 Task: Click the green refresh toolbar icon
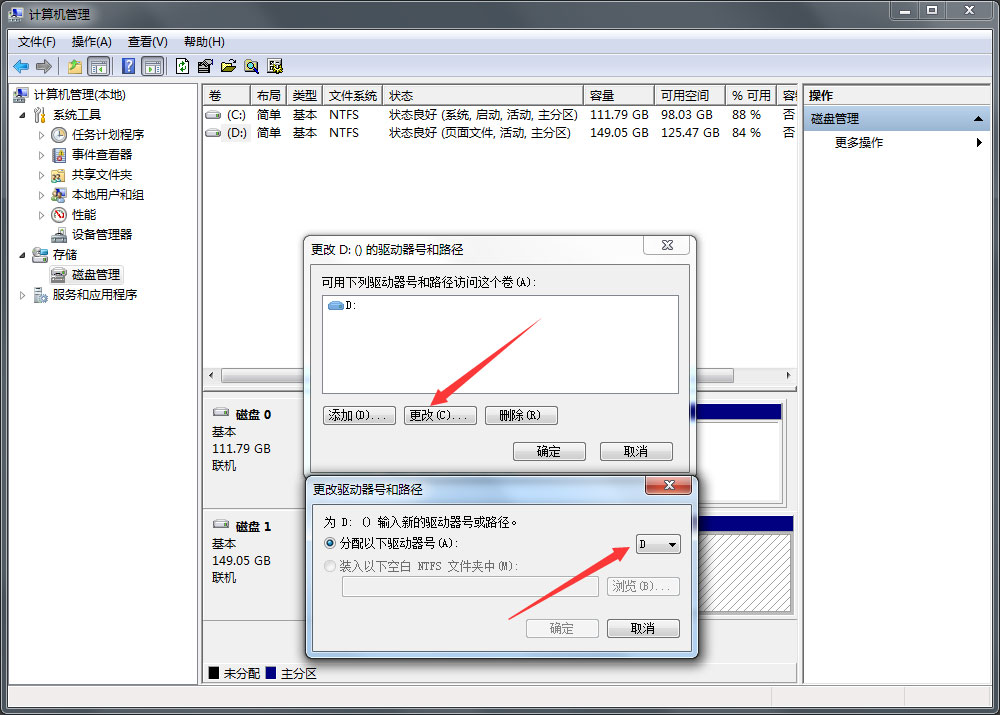pyautogui.click(x=182, y=66)
